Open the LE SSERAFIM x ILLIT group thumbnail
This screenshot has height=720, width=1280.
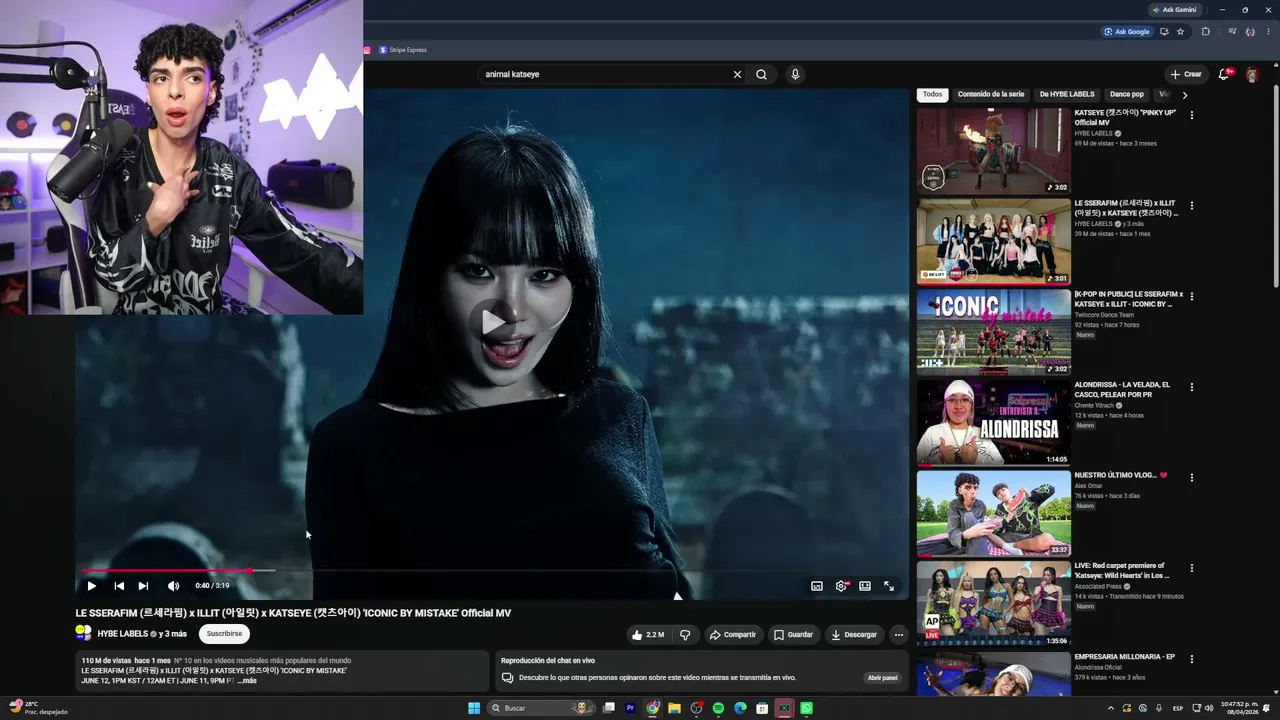(x=993, y=241)
